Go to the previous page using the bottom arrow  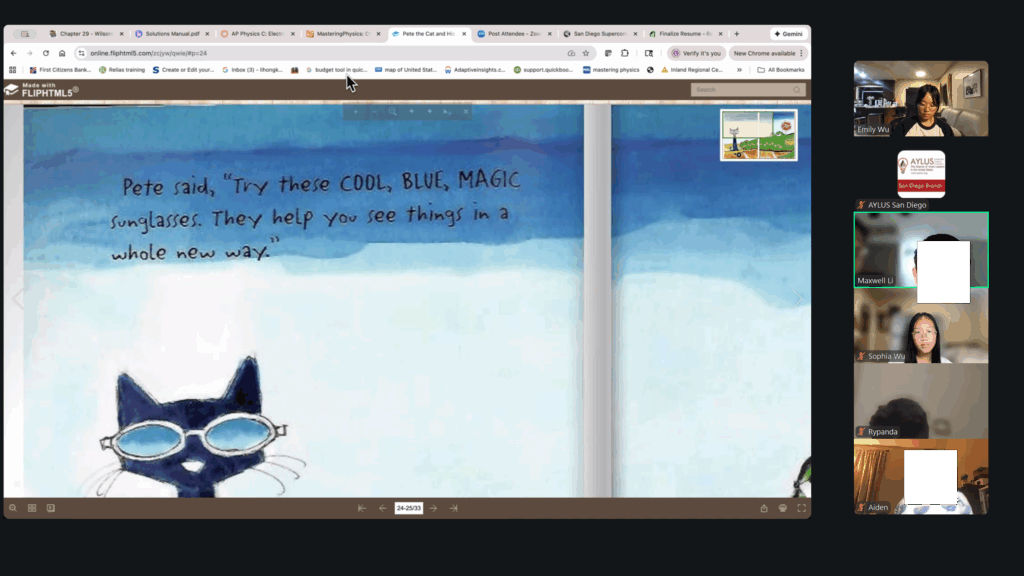click(x=382, y=508)
